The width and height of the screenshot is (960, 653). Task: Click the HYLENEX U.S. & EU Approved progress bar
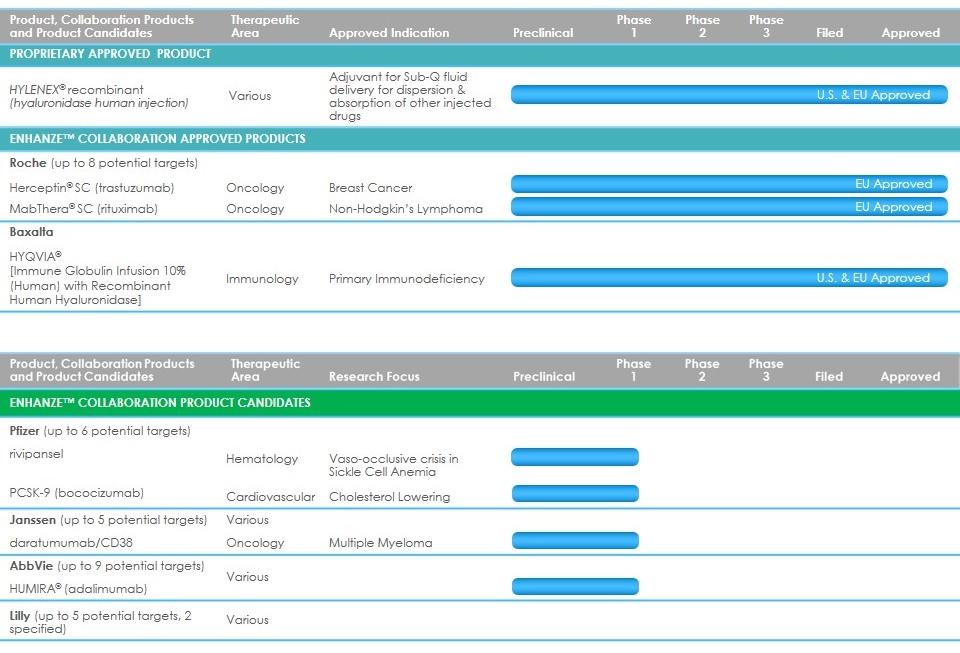click(729, 95)
